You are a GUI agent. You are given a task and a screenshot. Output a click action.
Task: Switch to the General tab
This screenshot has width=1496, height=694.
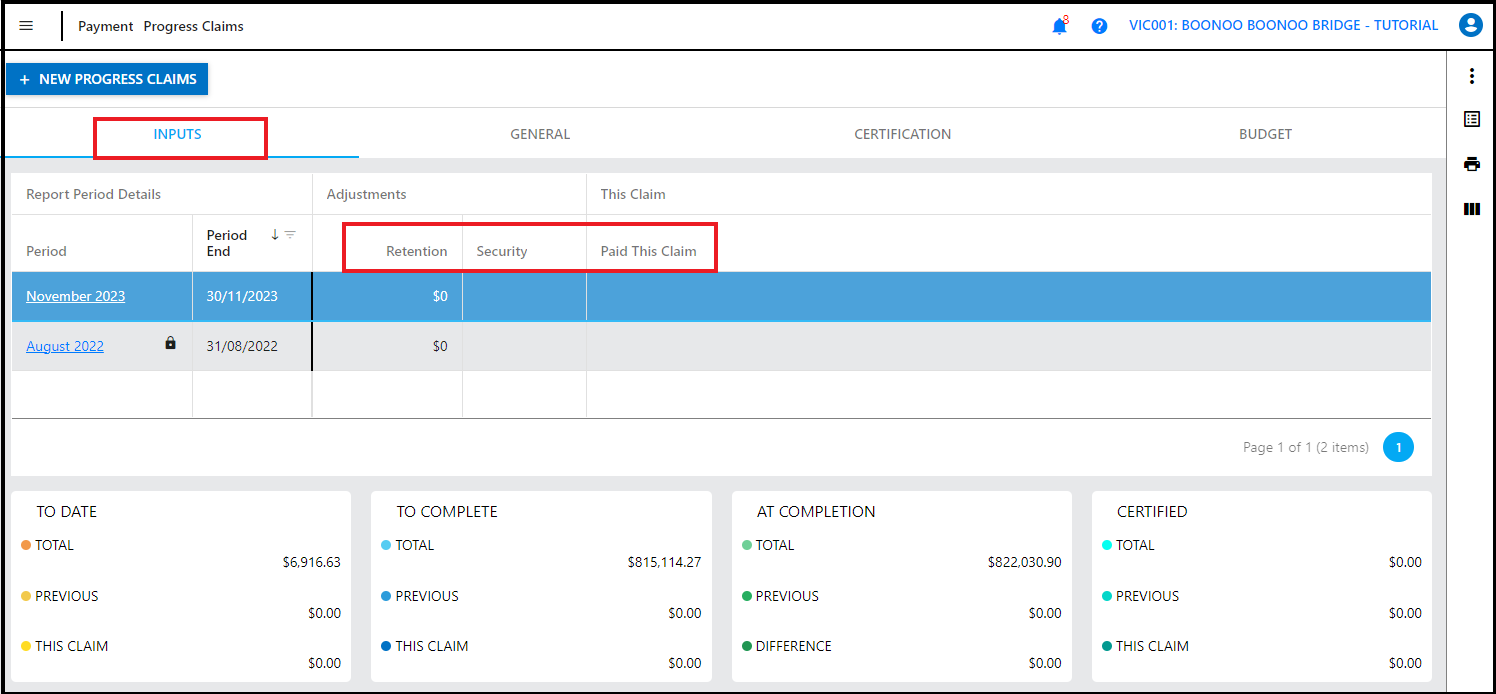(540, 134)
